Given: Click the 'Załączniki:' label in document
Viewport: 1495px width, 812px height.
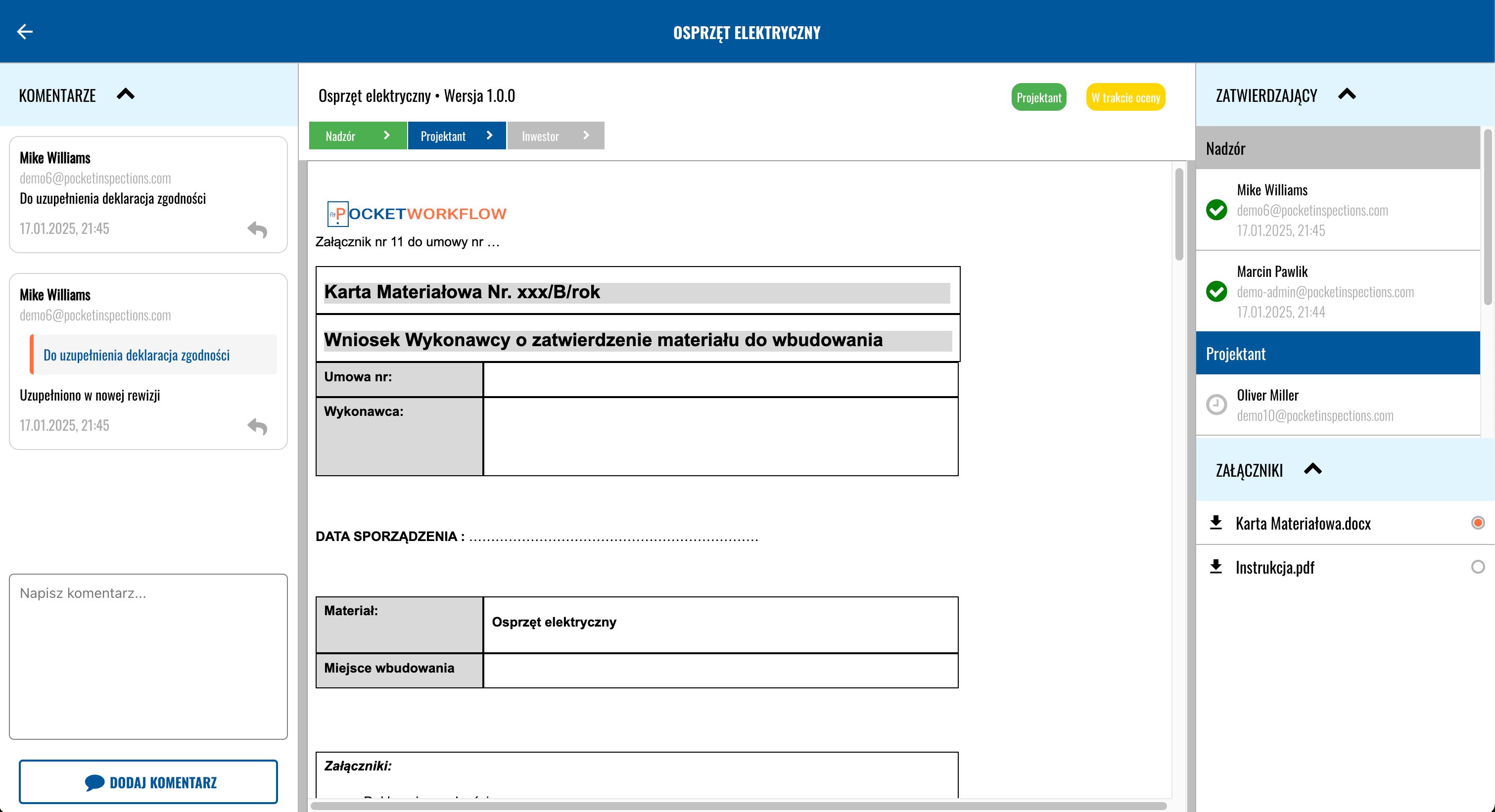Looking at the screenshot, I should coord(358,766).
